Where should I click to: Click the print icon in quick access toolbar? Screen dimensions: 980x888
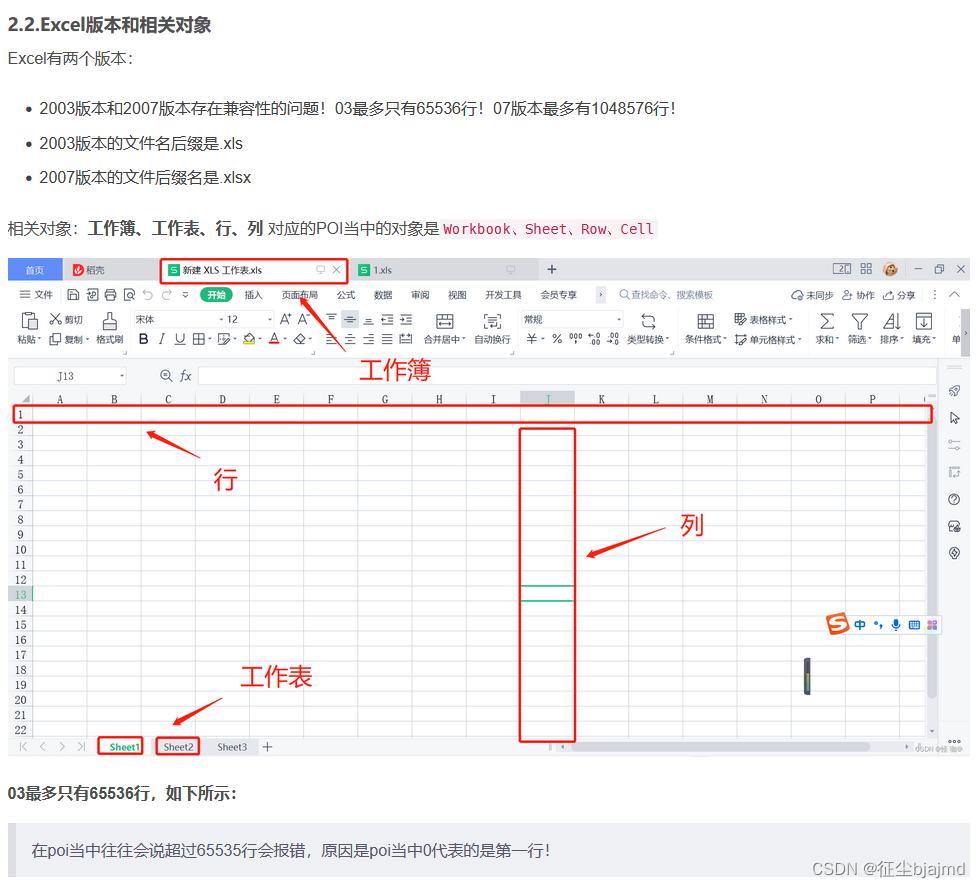(111, 294)
